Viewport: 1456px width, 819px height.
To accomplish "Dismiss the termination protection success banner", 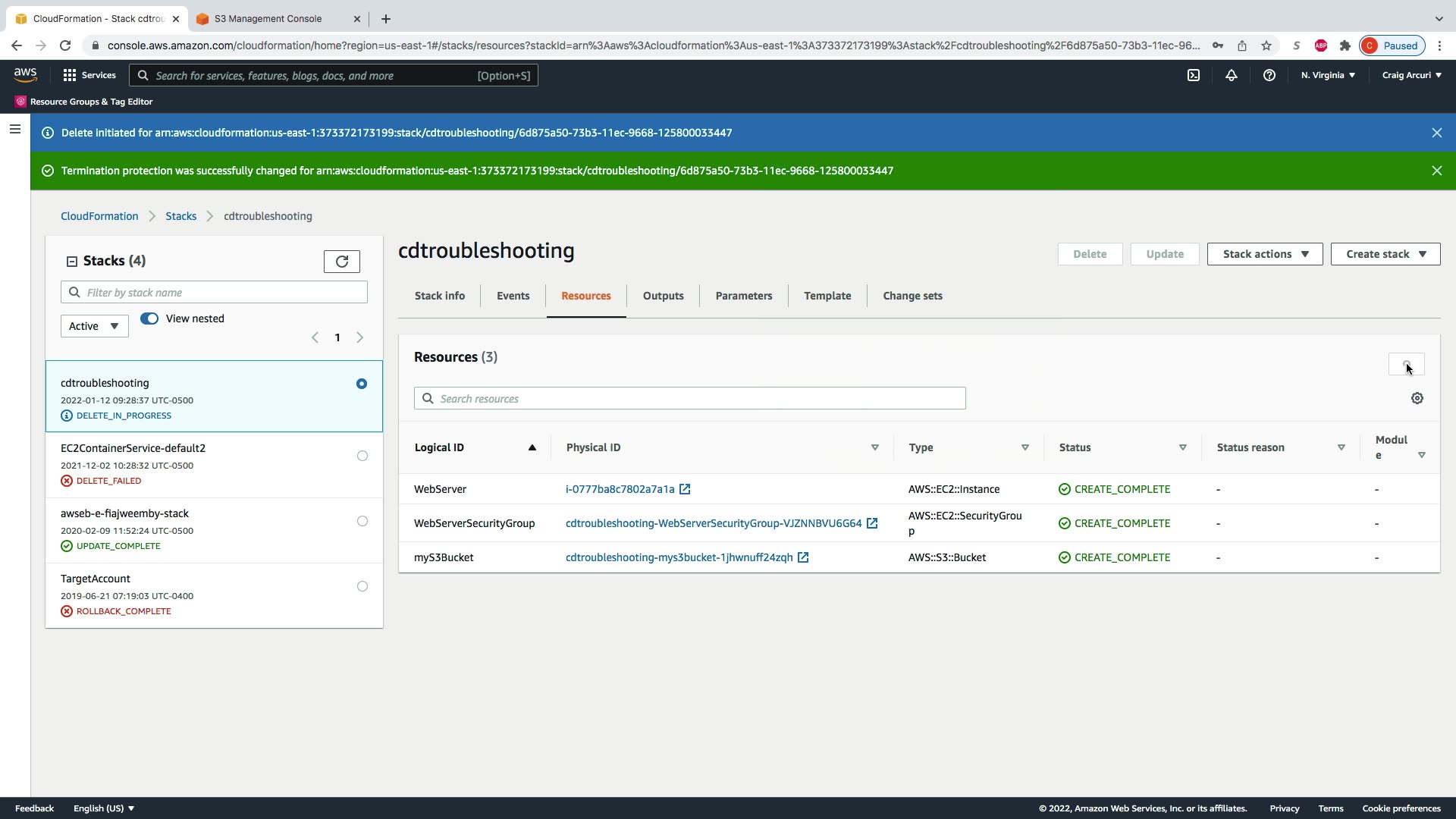I will point(1436,171).
